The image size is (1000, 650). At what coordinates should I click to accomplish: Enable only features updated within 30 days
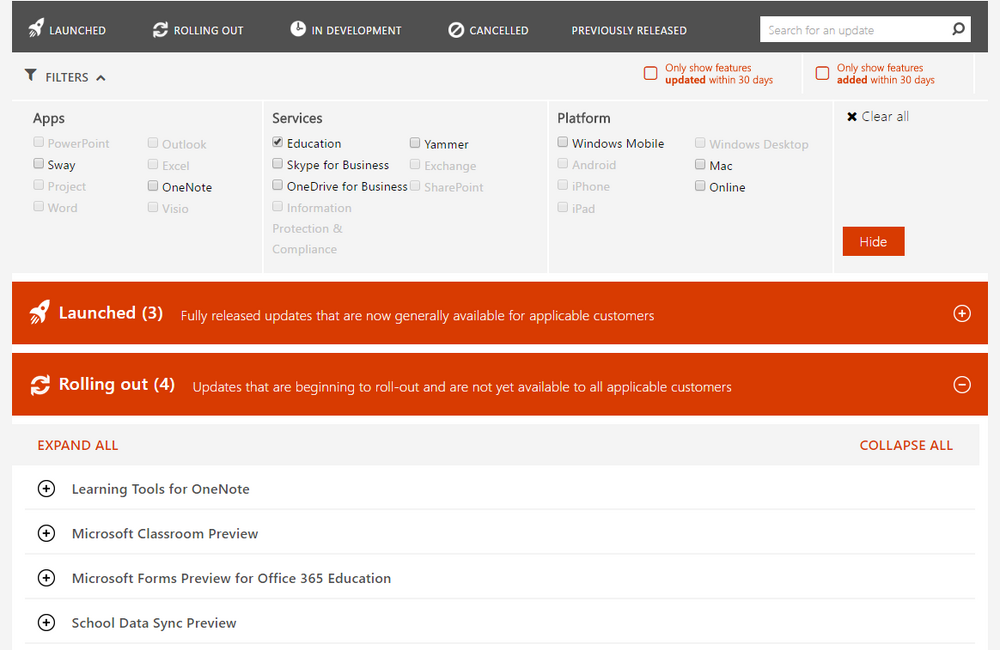click(650, 73)
